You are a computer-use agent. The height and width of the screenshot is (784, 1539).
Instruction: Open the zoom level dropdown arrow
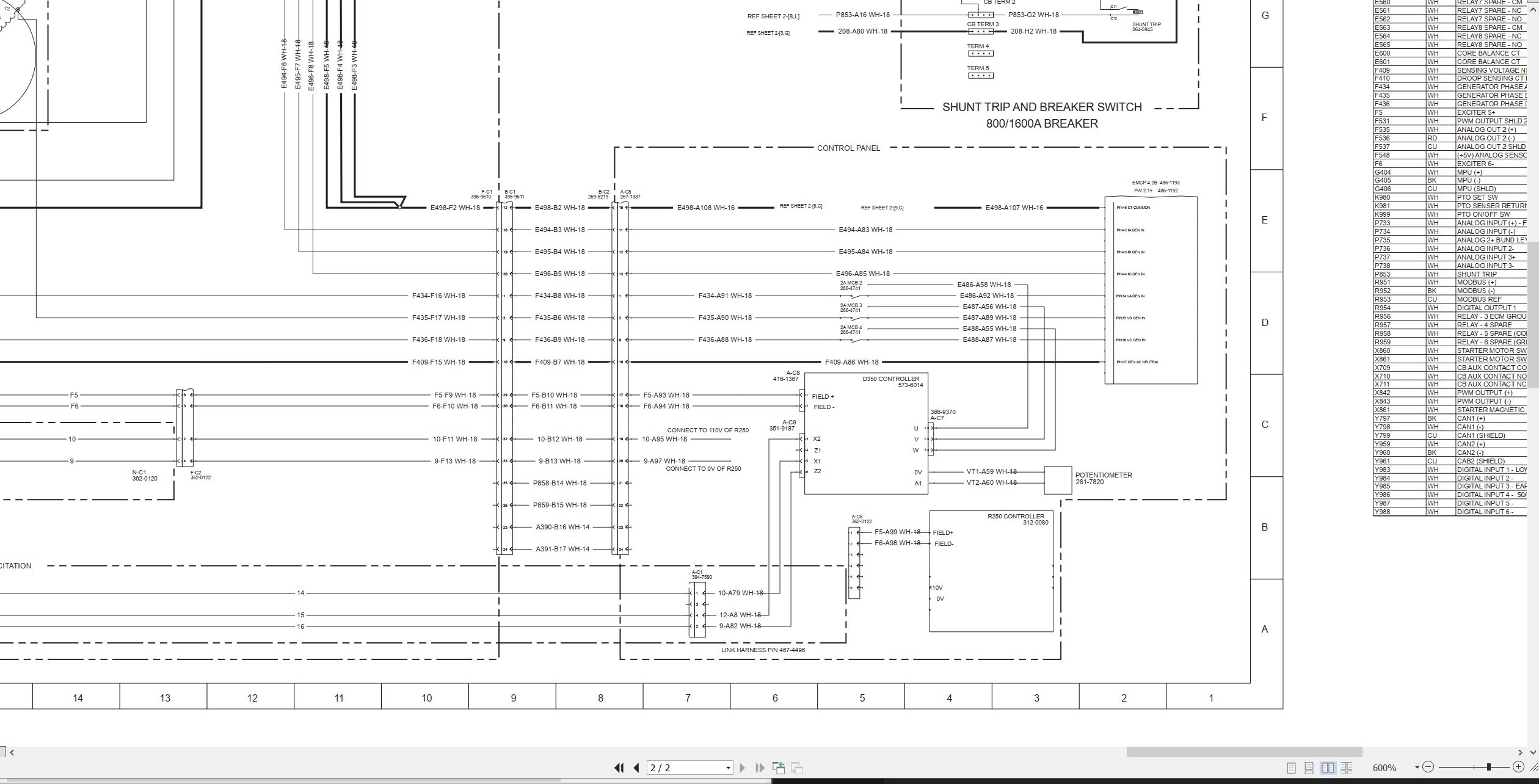[x=1416, y=768]
